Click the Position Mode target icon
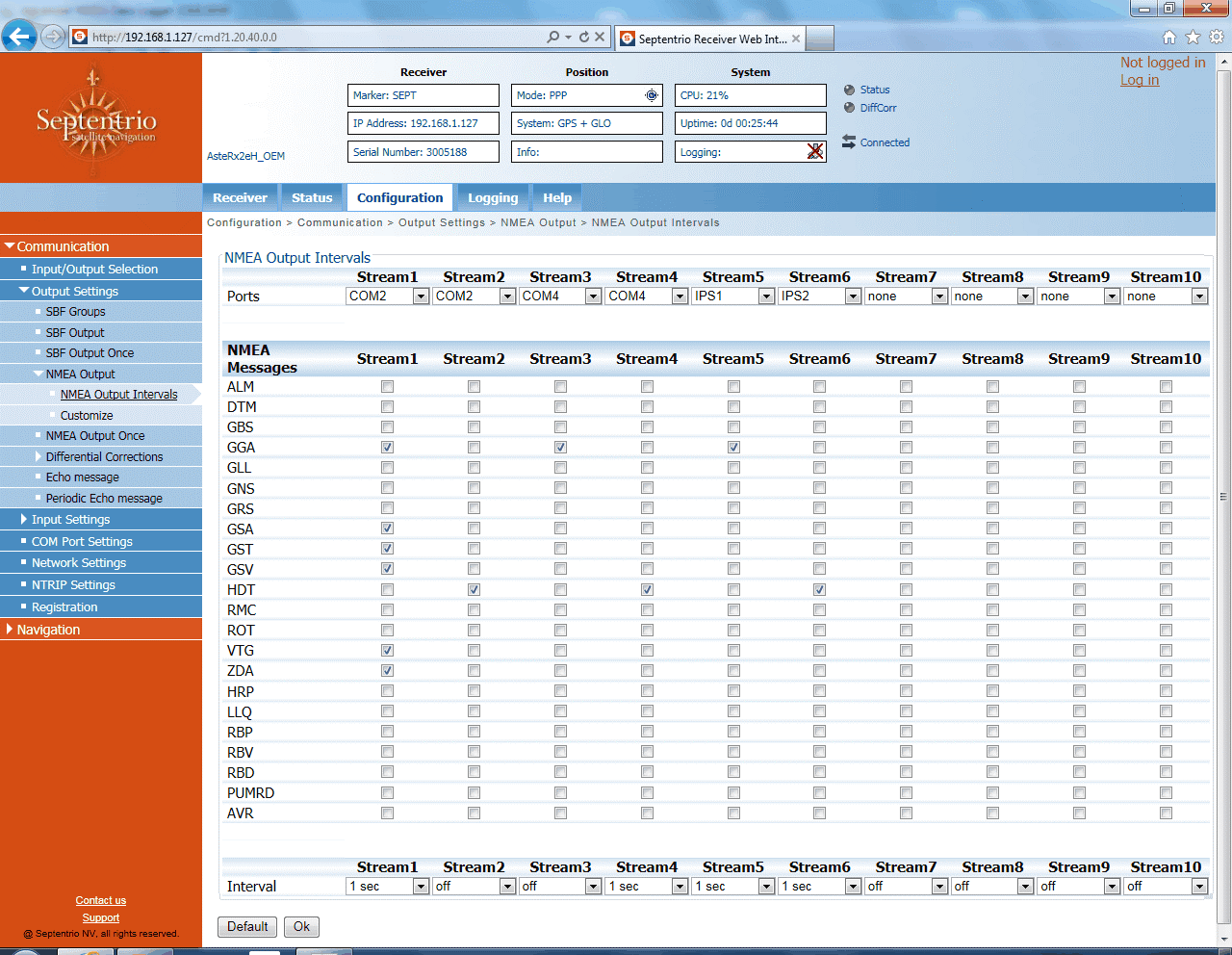The width and height of the screenshot is (1232, 955). pos(652,95)
